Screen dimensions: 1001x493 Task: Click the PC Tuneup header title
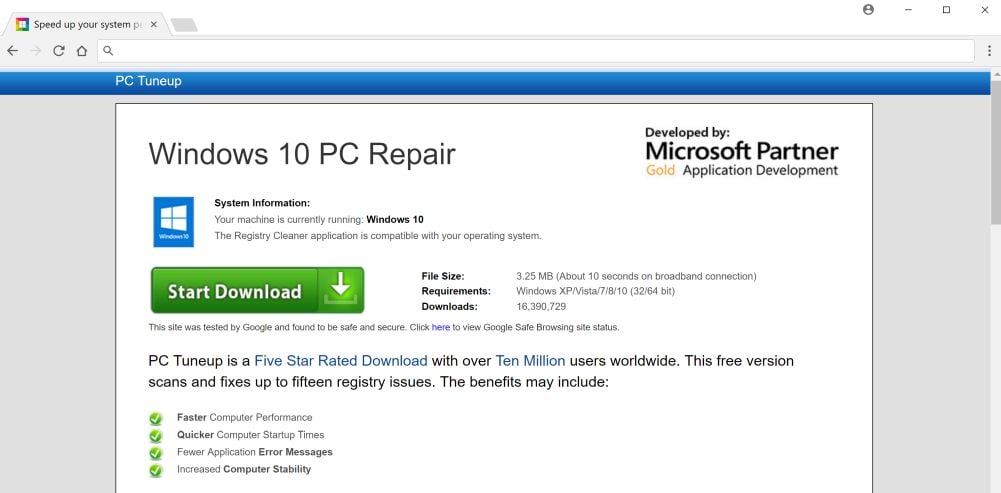pyautogui.click(x=148, y=81)
